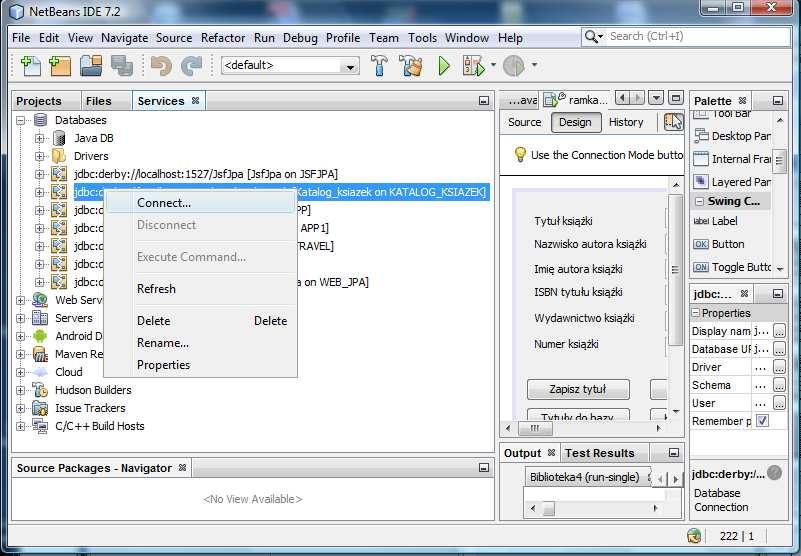This screenshot has width=801, height=556.
Task: Click Output horizontal scrollbar thumb
Action: pyautogui.click(x=548, y=508)
